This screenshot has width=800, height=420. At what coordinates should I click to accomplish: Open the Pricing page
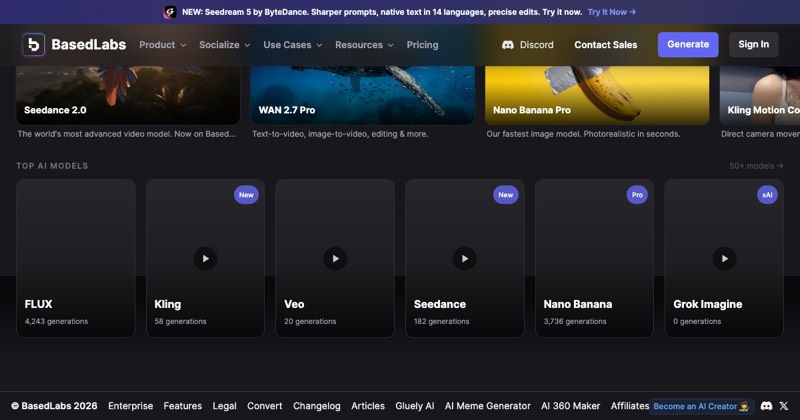coord(422,45)
